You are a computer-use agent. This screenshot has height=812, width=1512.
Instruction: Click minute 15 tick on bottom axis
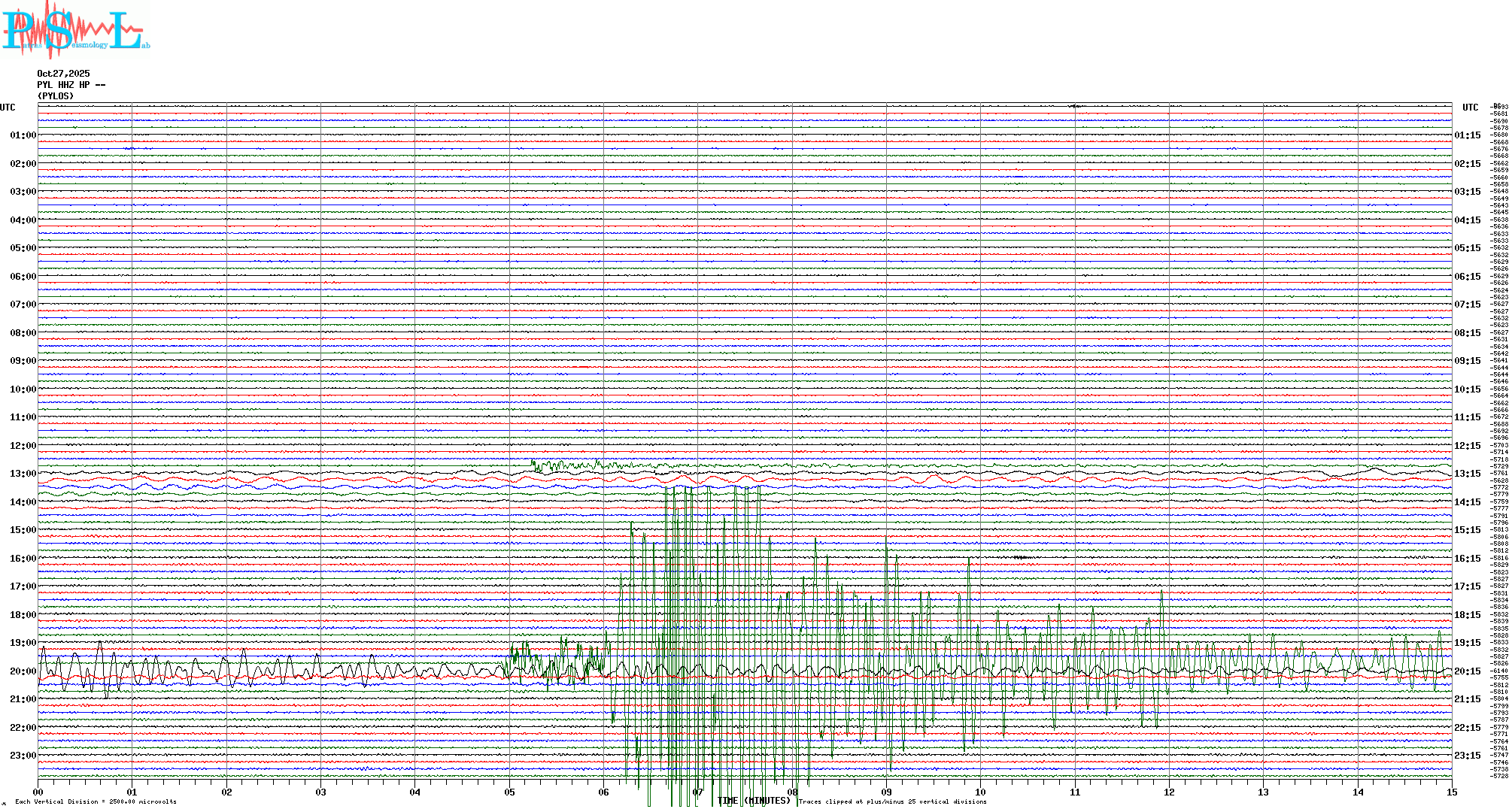(1451, 792)
